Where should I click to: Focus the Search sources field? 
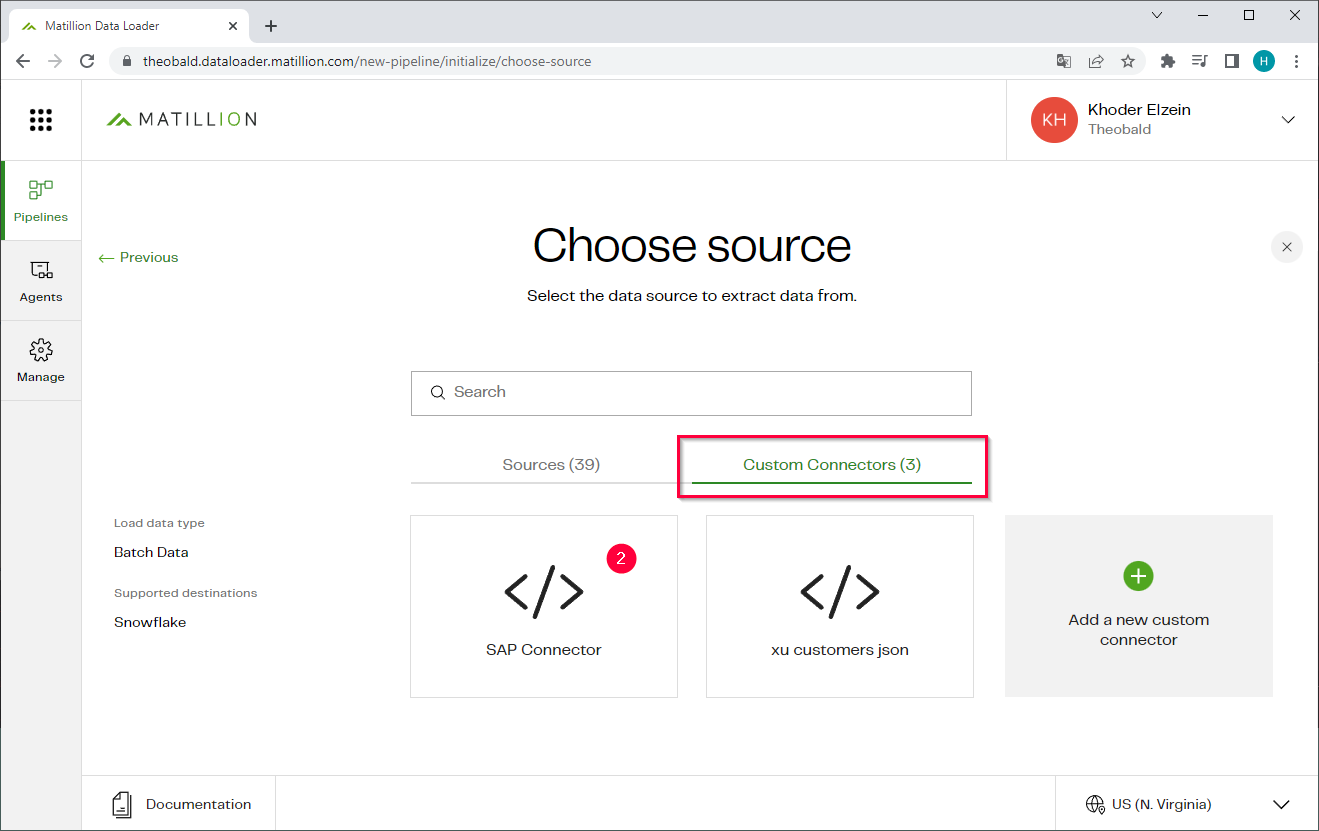tap(691, 393)
